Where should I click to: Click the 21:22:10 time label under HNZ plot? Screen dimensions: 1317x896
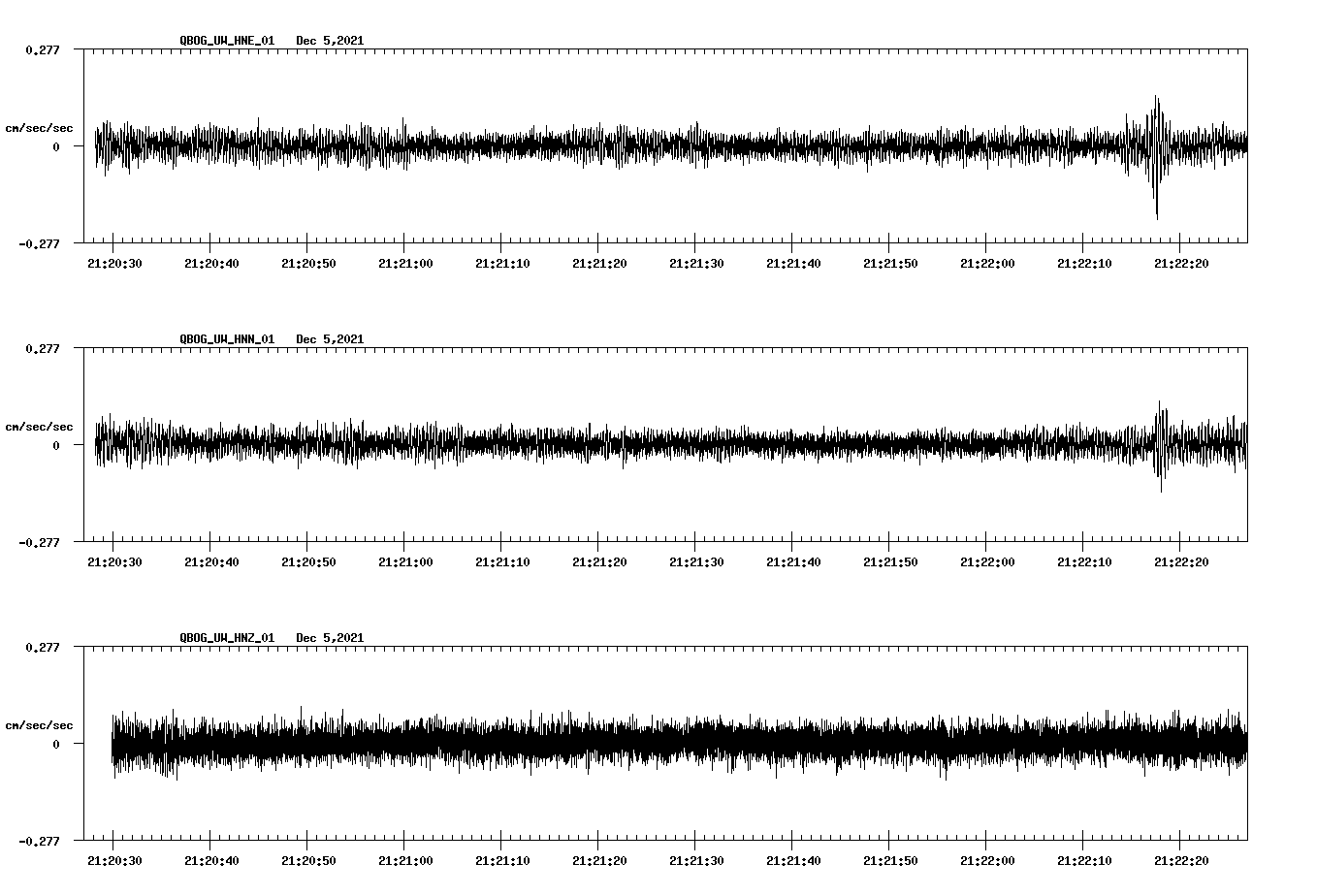[1084, 861]
